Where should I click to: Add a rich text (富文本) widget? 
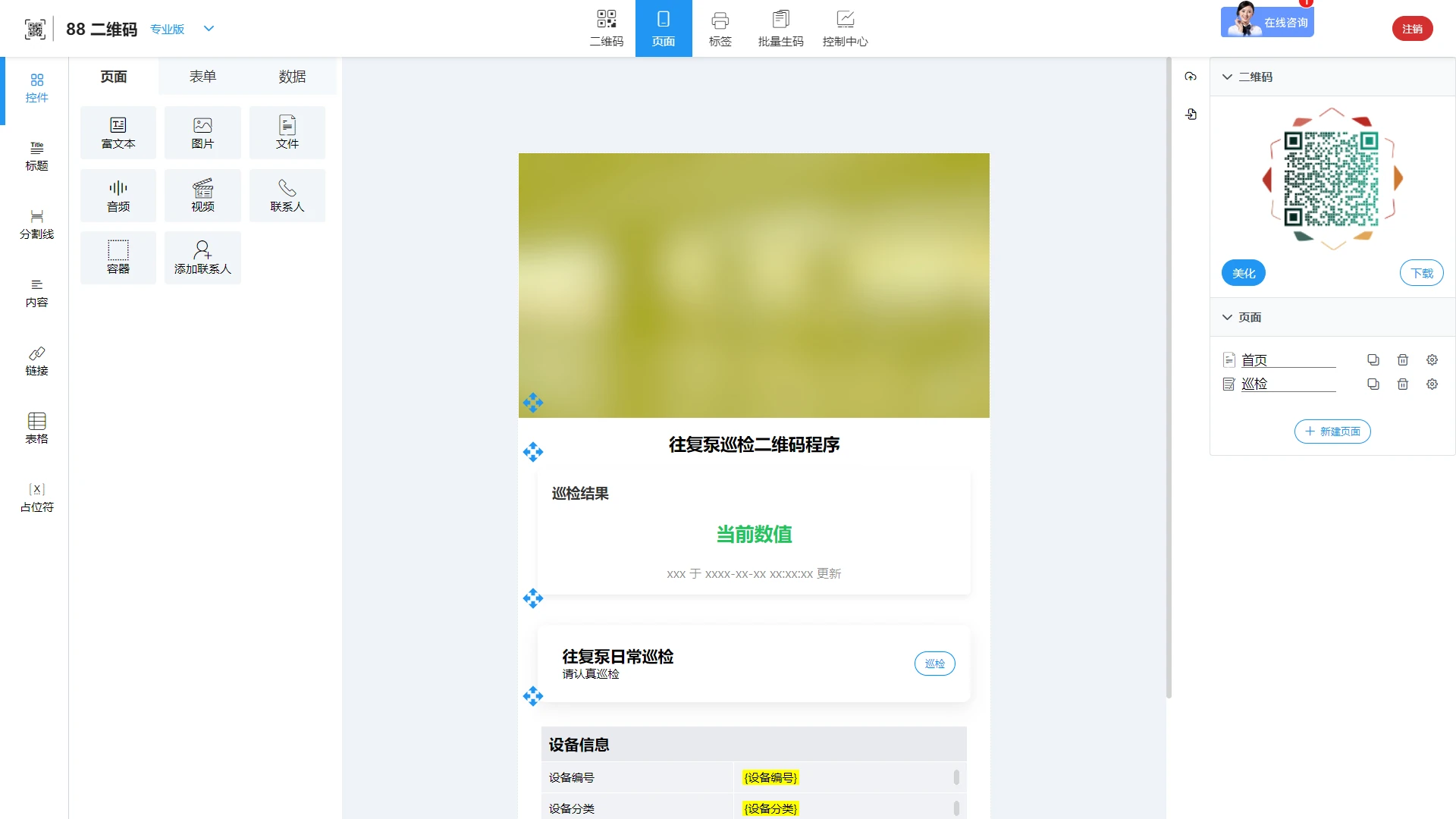[x=118, y=133]
